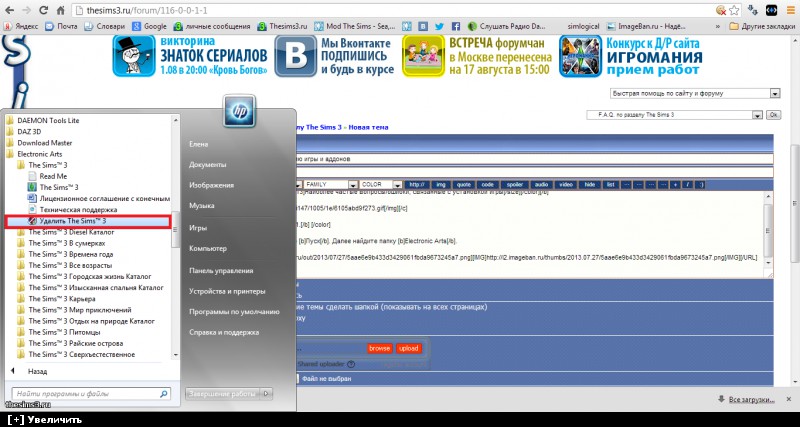Expand the DAEMON Tools Lite folder
Screen dimensions: 800x427
click(43, 120)
